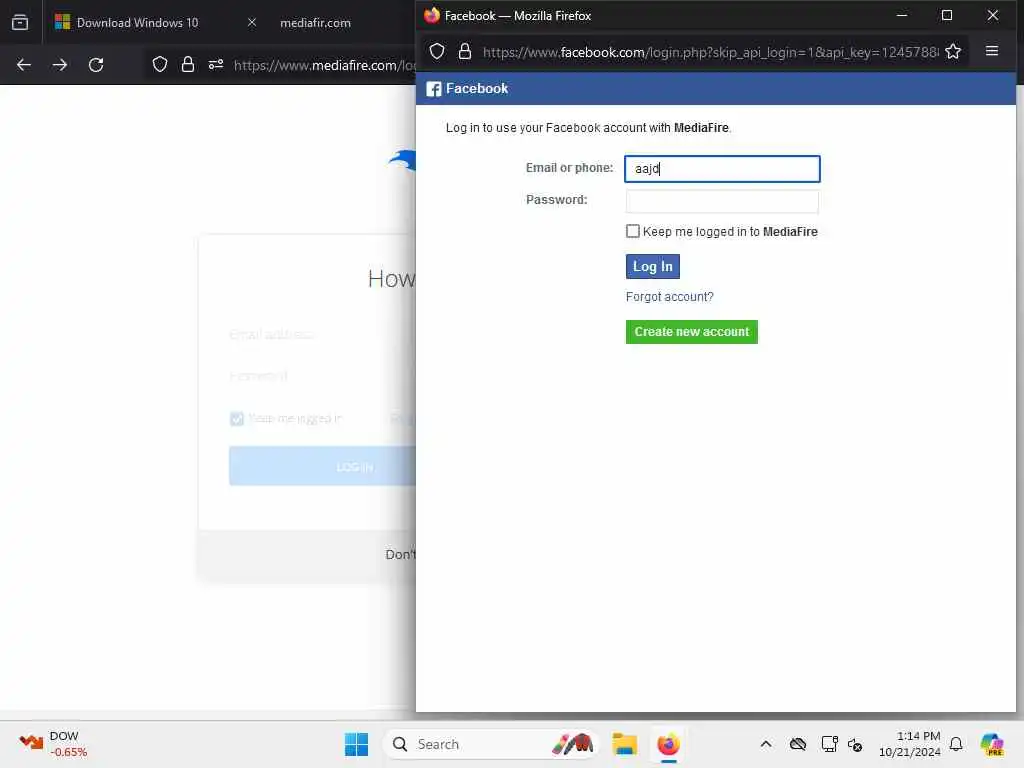Click the Forgot account? link
Screen dimensions: 1024x768
coord(669,296)
